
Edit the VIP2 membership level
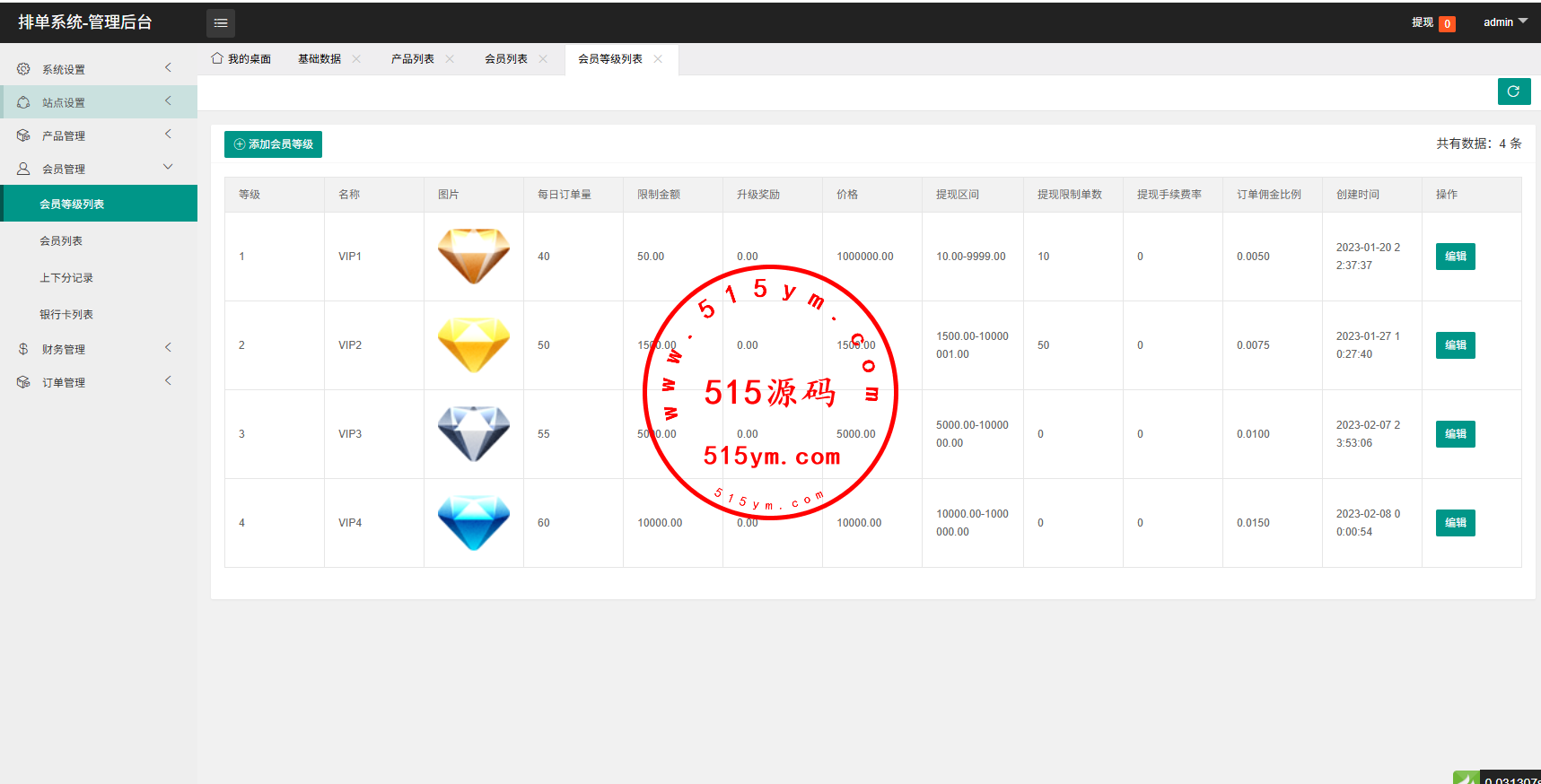tap(1455, 345)
